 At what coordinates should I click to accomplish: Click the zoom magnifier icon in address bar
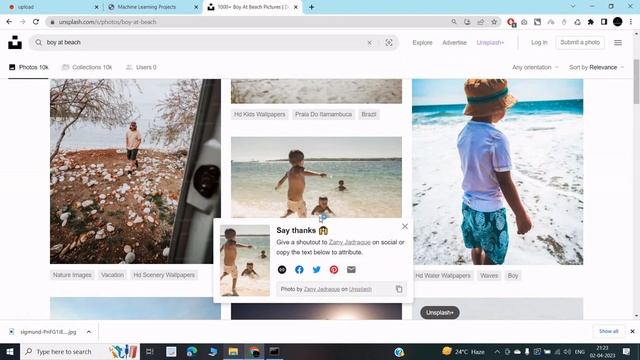454,22
